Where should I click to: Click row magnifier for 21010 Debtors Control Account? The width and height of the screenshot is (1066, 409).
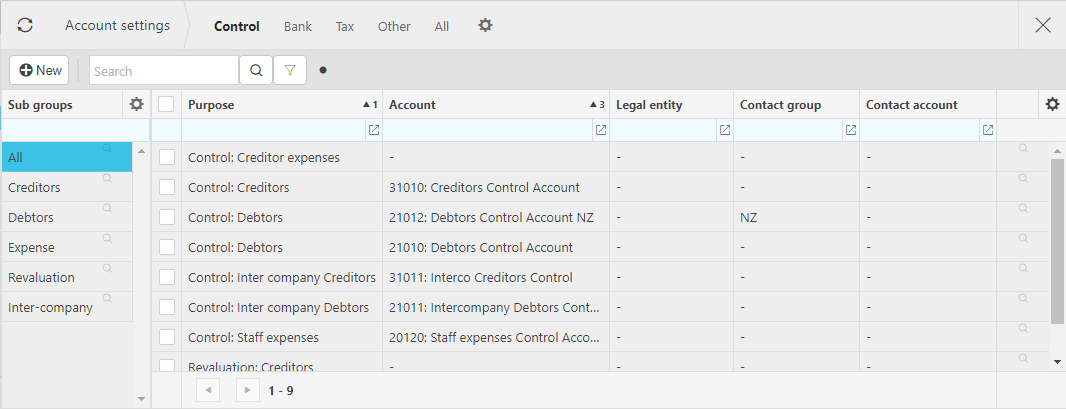point(1022,238)
